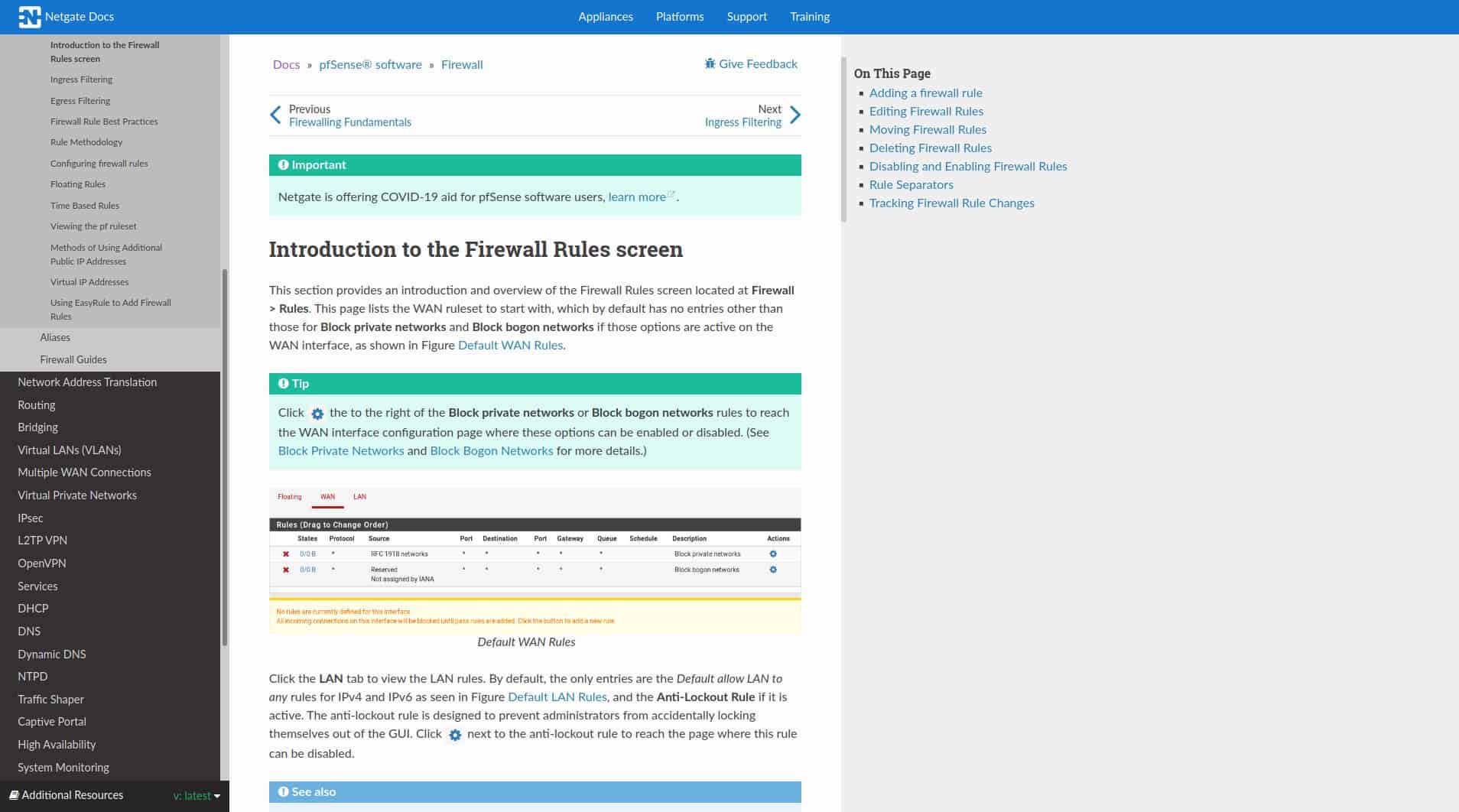Image resolution: width=1459 pixels, height=812 pixels.
Task: Open the Support menu
Action: [747, 17]
